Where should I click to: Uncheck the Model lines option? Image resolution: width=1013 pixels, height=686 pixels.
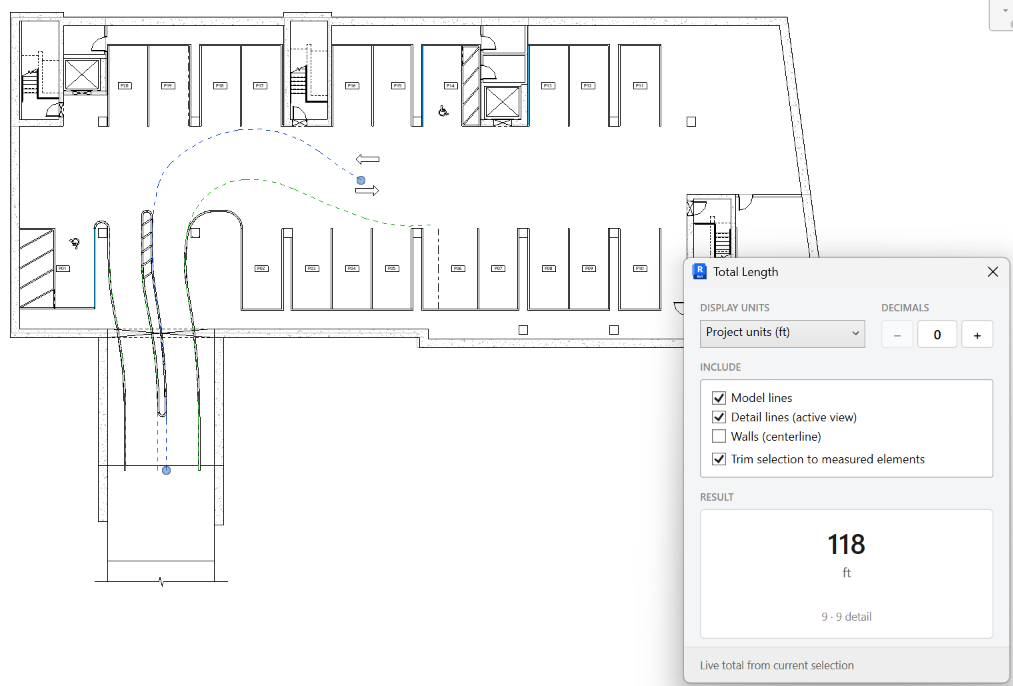[718, 398]
